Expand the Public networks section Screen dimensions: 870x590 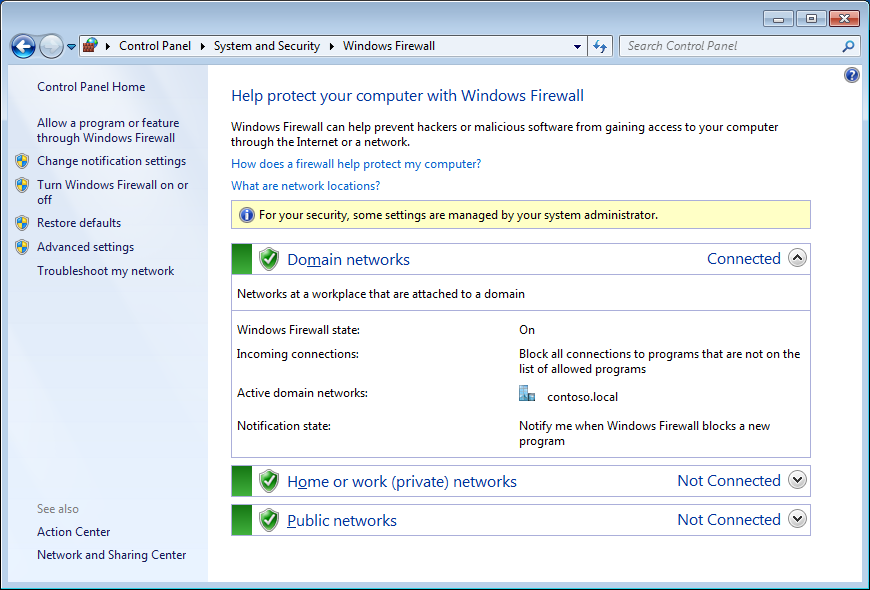pyautogui.click(x=797, y=519)
